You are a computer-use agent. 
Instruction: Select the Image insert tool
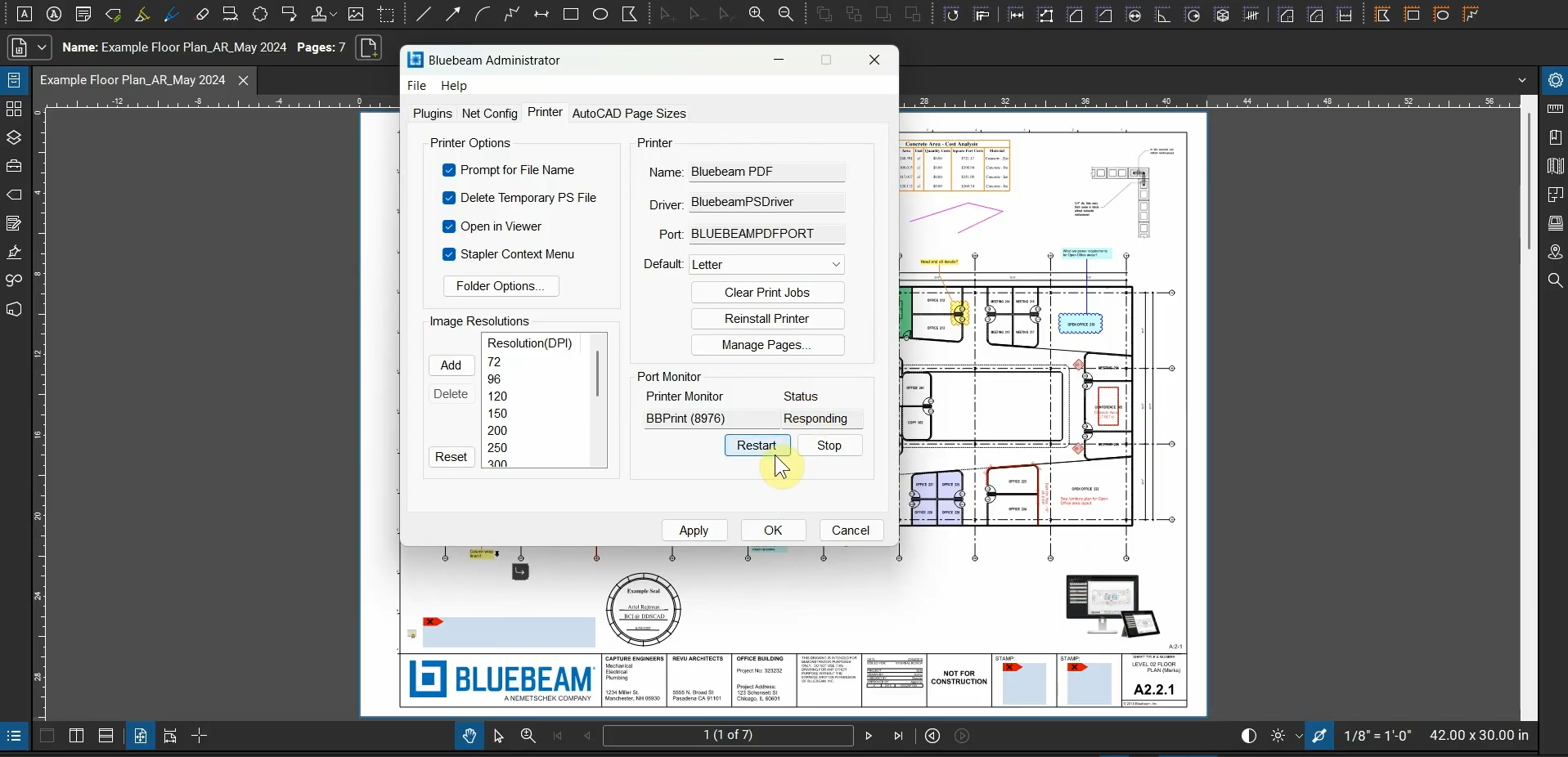pos(356,15)
